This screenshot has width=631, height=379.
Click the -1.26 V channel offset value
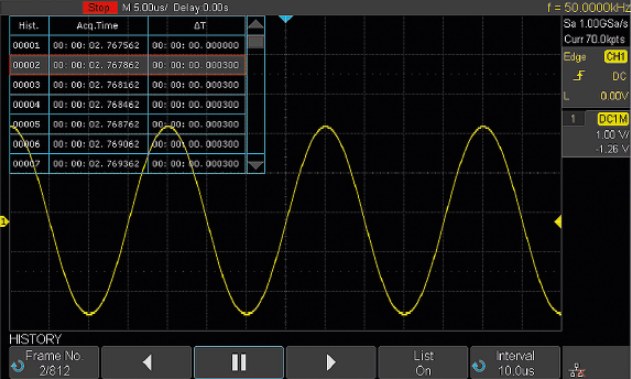tap(612, 149)
